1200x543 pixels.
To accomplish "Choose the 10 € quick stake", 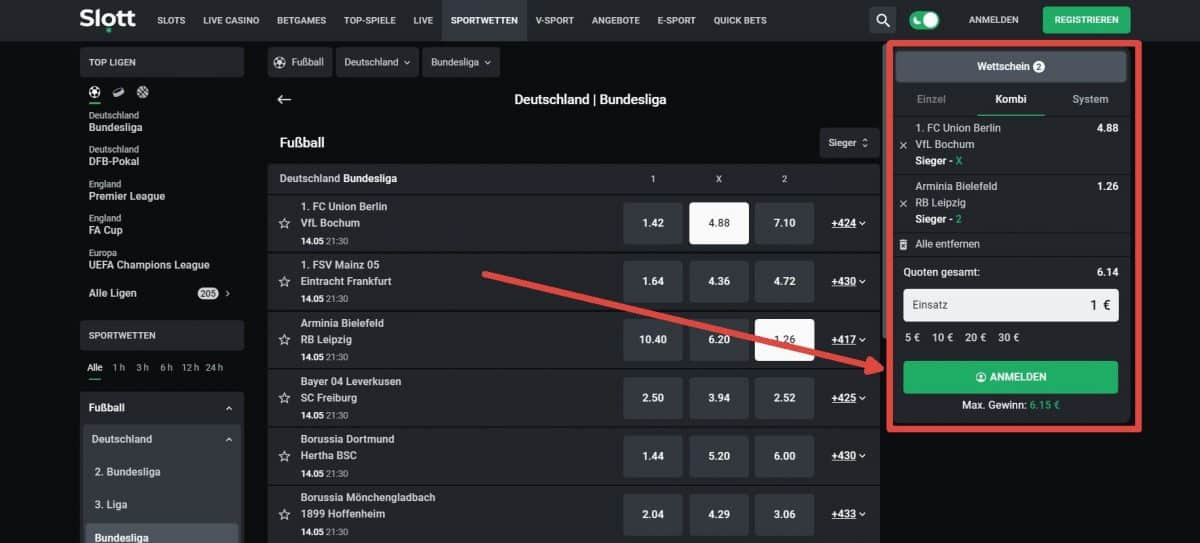I will point(942,337).
